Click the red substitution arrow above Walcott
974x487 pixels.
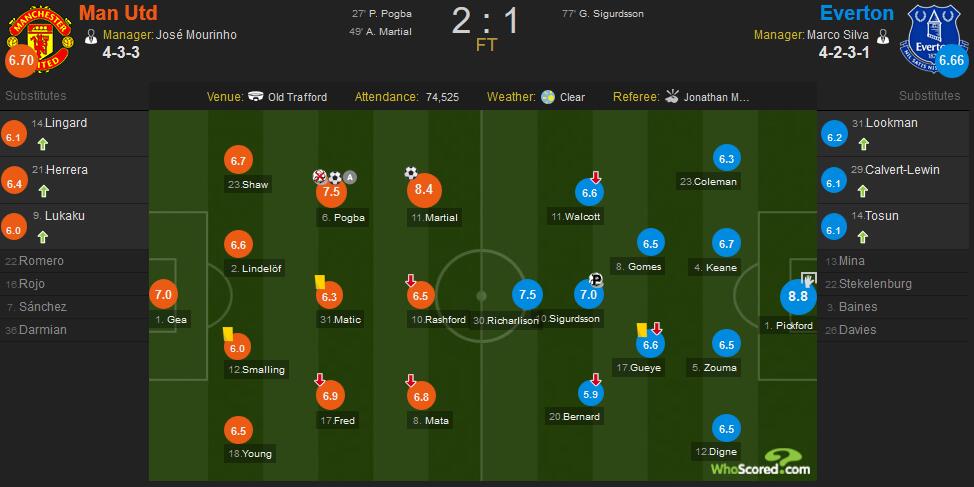[x=595, y=178]
